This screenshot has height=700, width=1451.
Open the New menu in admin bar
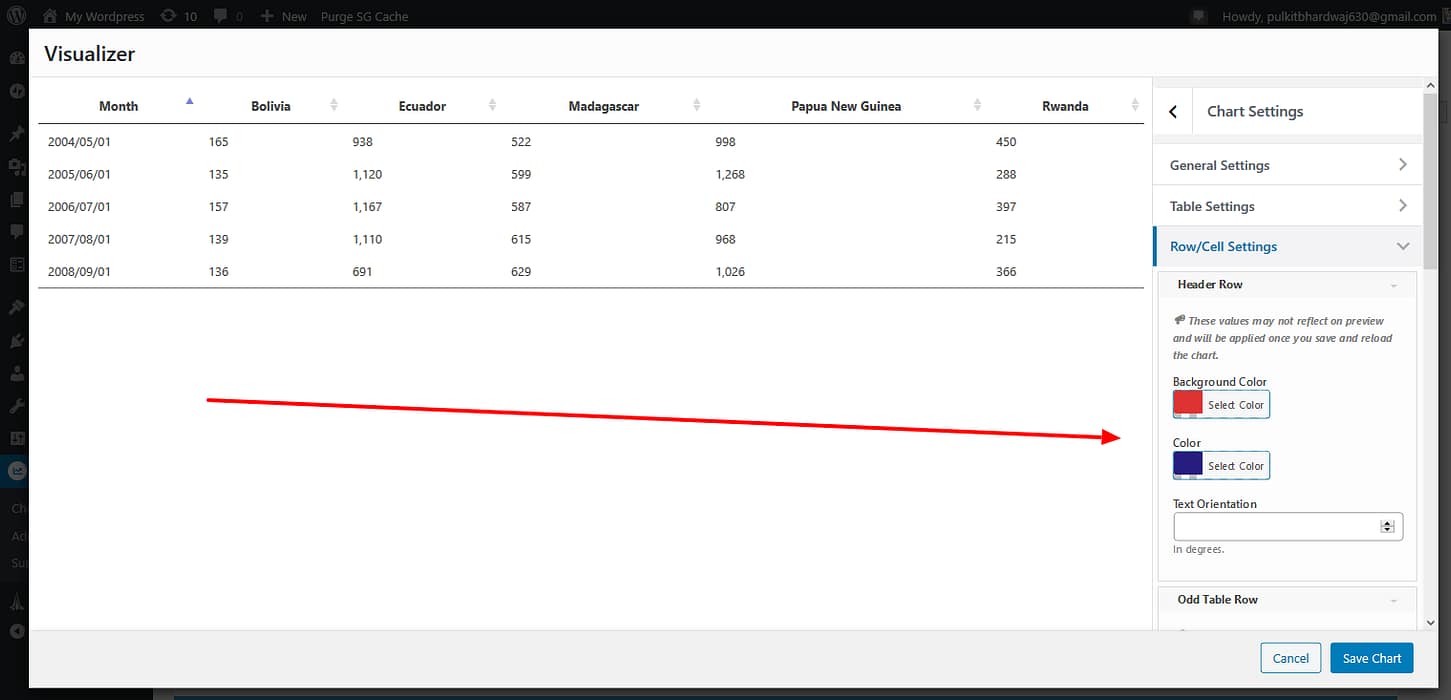[283, 16]
